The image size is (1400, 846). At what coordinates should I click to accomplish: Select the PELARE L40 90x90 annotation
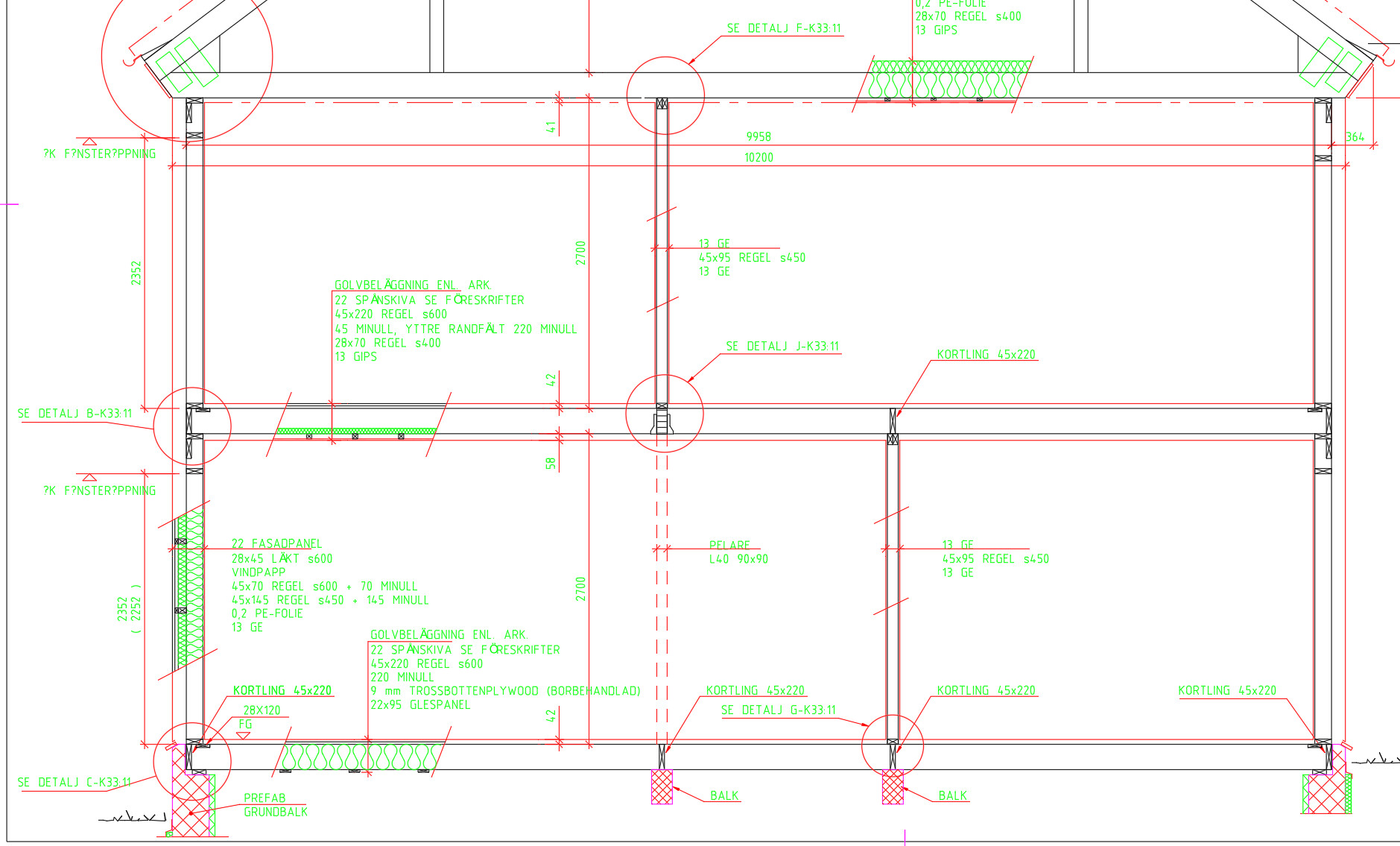coord(738,552)
